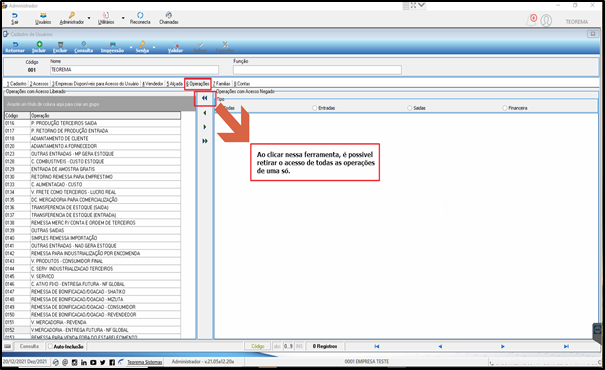
Task: Click the Excluir trash icon
Action: tap(60, 44)
